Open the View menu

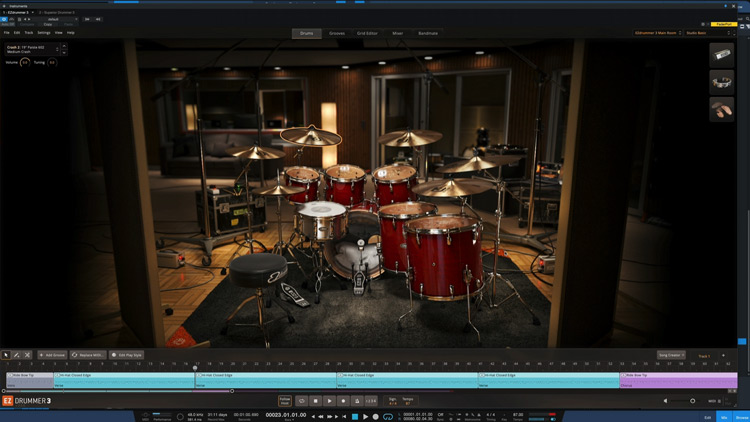tap(58, 33)
